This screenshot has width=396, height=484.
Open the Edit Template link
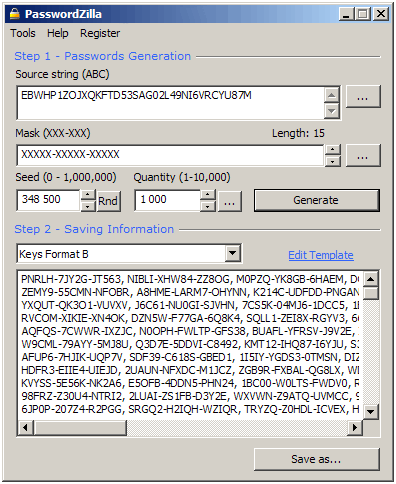[321, 255]
